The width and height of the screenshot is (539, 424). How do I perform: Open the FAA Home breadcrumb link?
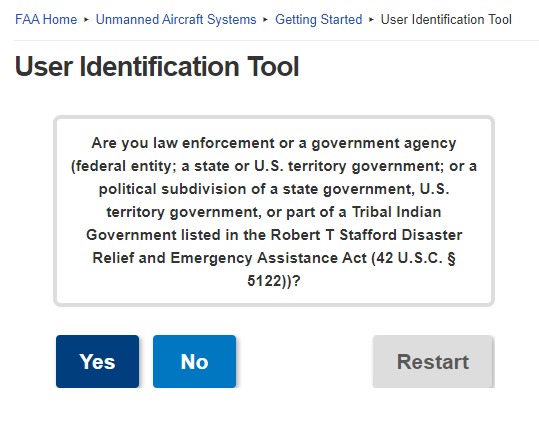pyautogui.click(x=46, y=19)
